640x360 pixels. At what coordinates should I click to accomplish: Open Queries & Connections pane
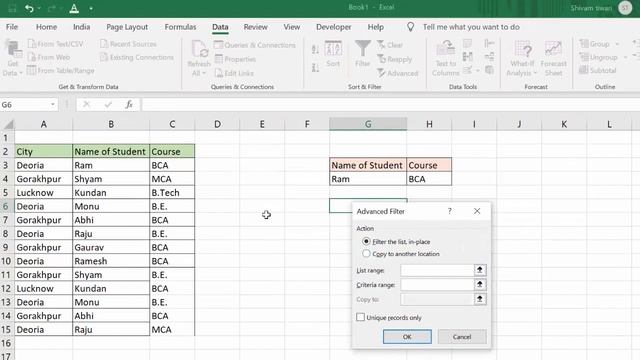click(255, 45)
